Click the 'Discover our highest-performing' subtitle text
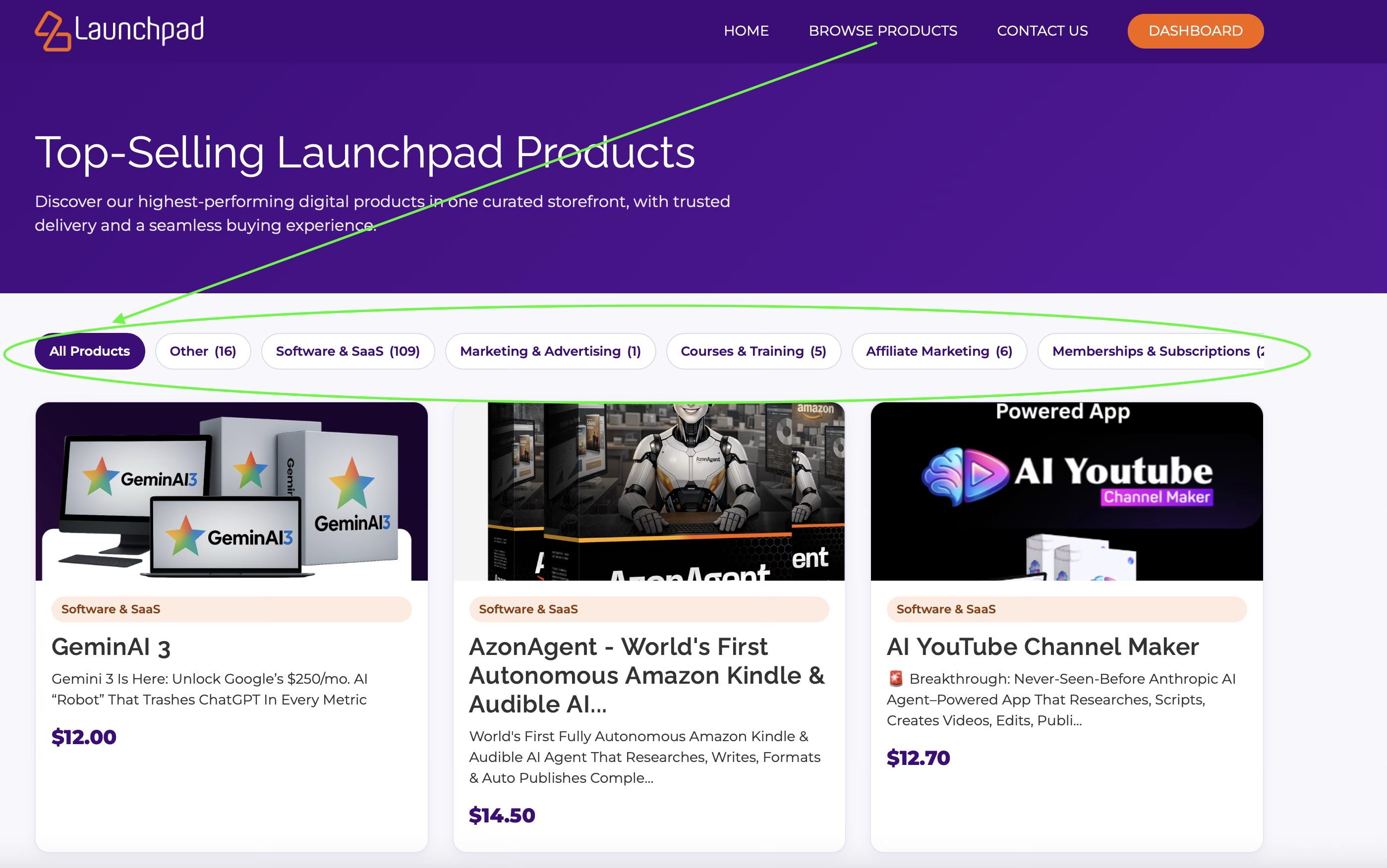The image size is (1387, 868). (x=383, y=214)
